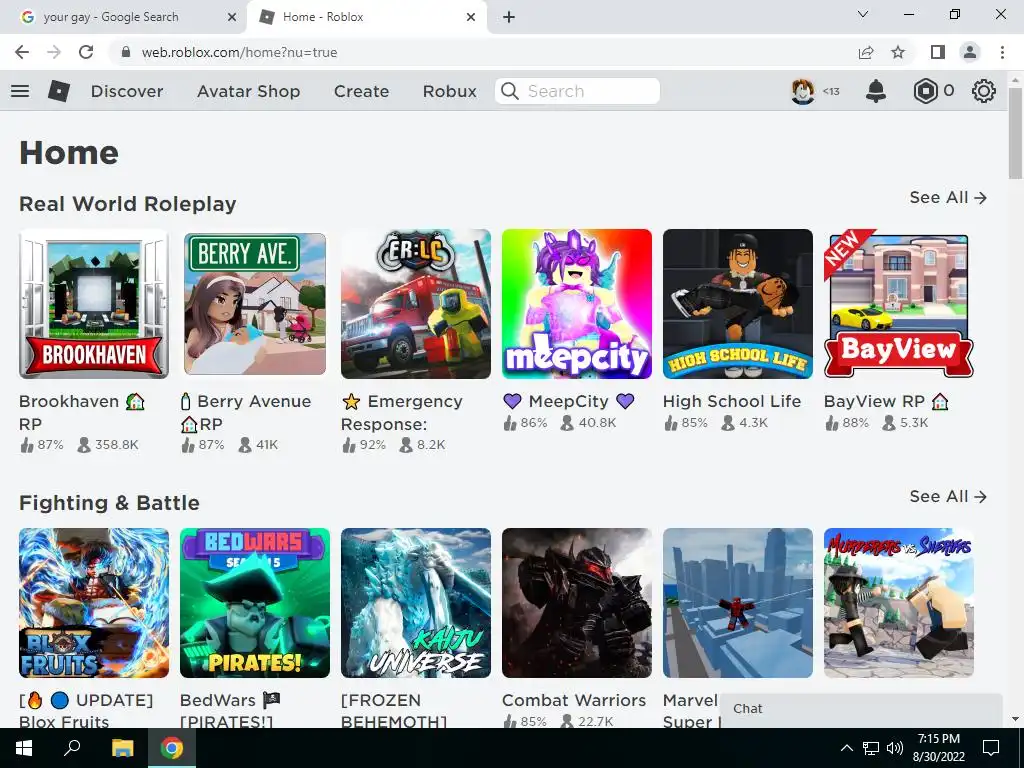This screenshot has height=768, width=1024.
Task: Open the Brookhaven RP title link
Action: [x=82, y=412]
